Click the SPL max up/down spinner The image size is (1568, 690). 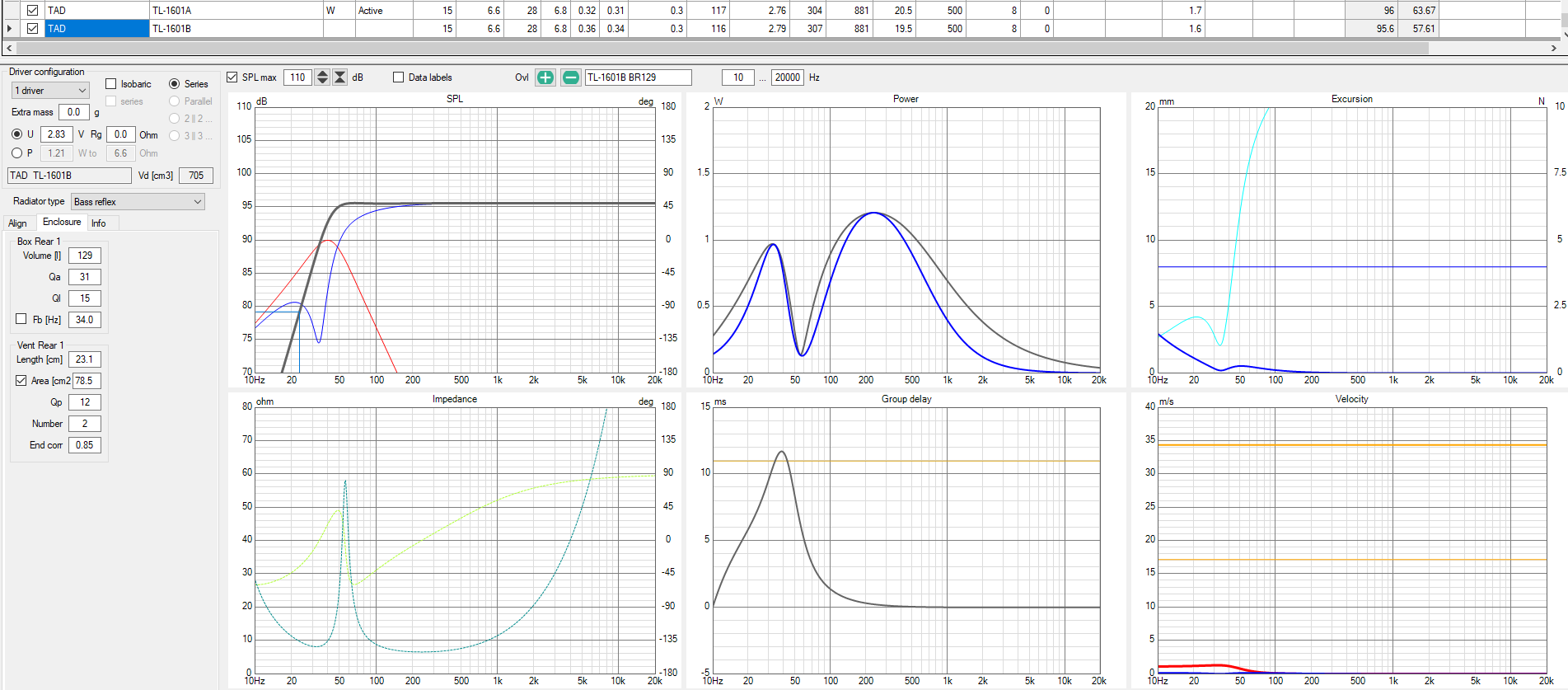click(322, 77)
